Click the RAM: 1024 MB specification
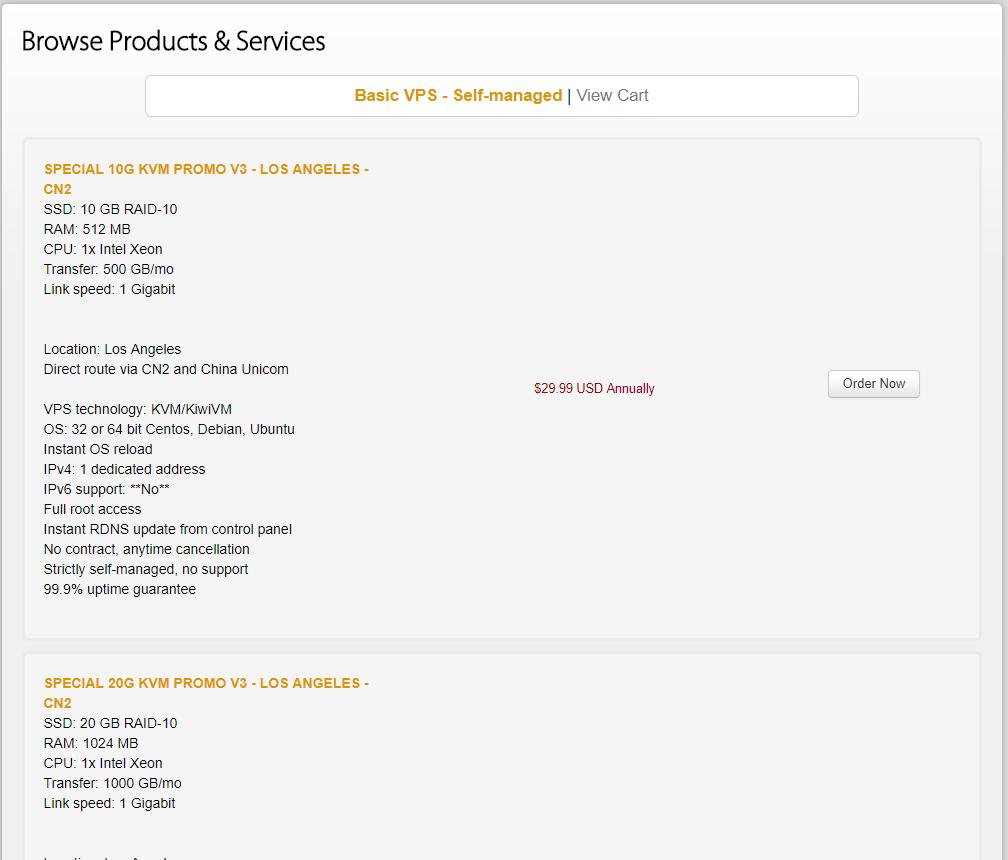Viewport: 1008px width, 860px height. point(91,744)
